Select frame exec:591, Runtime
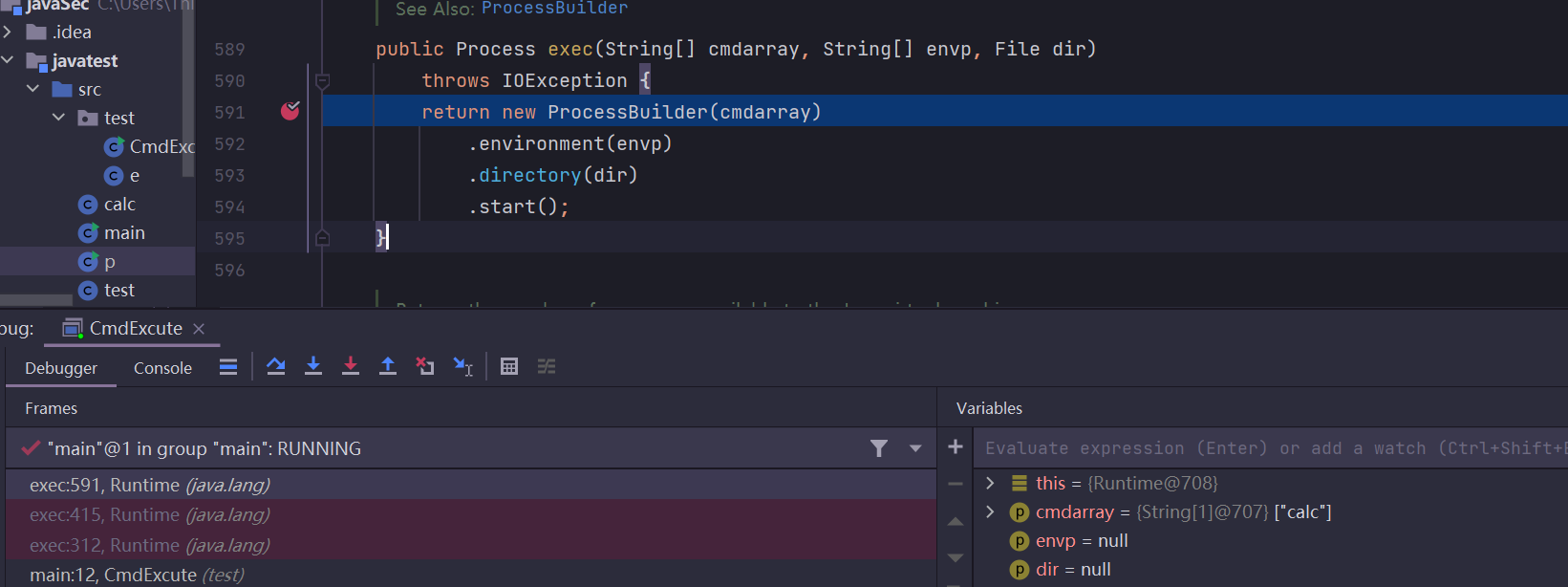The image size is (1568, 587). coord(470,485)
